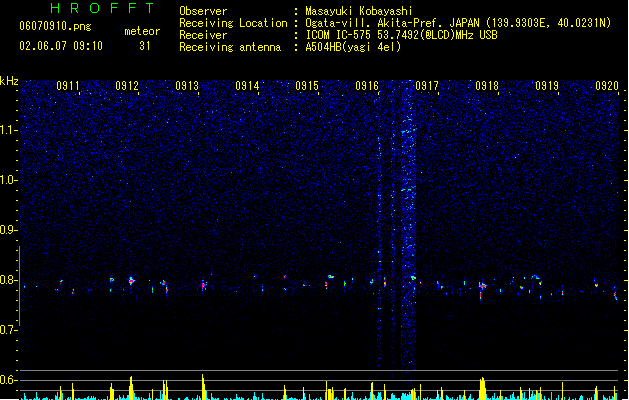Click the Receiver label

coord(203,35)
